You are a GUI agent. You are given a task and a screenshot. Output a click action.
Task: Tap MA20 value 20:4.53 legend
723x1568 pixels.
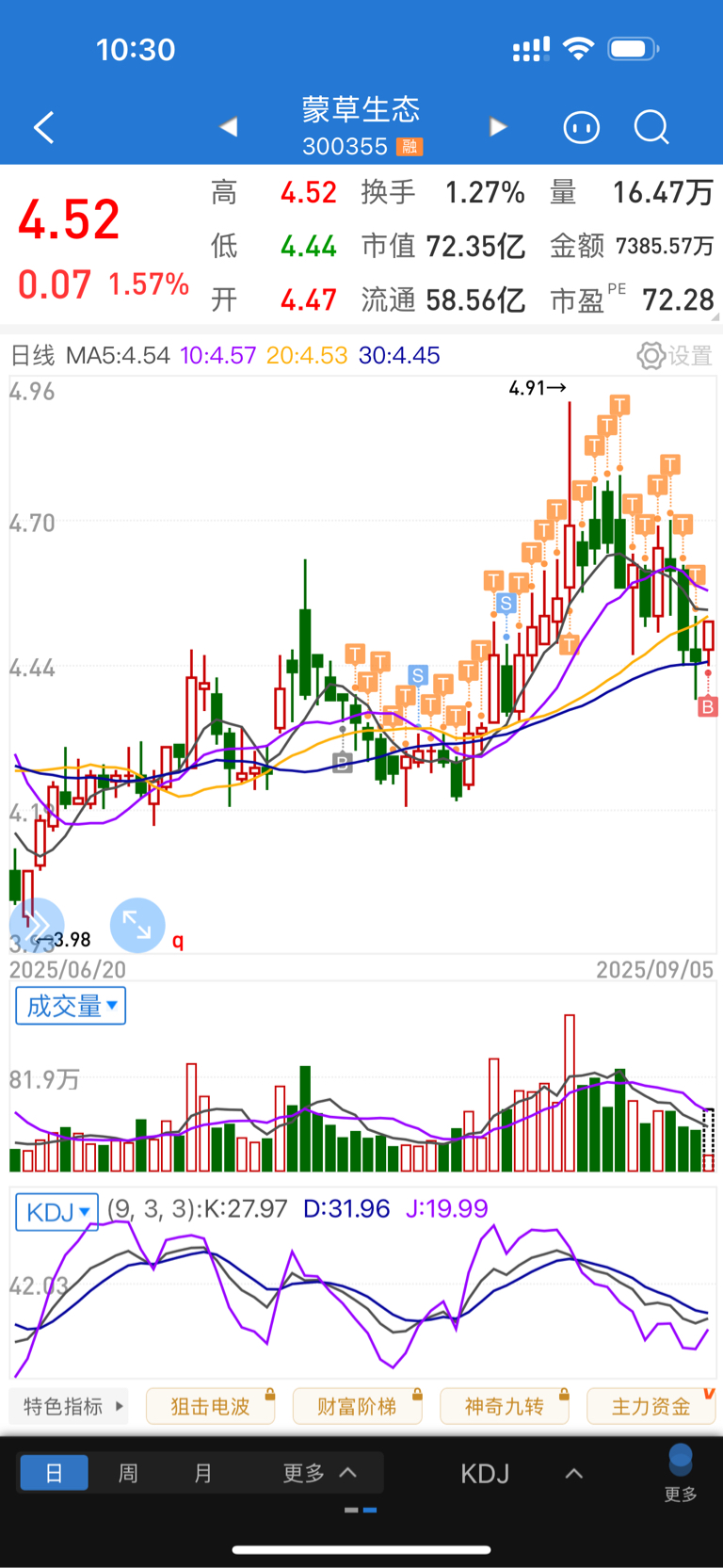(307, 356)
